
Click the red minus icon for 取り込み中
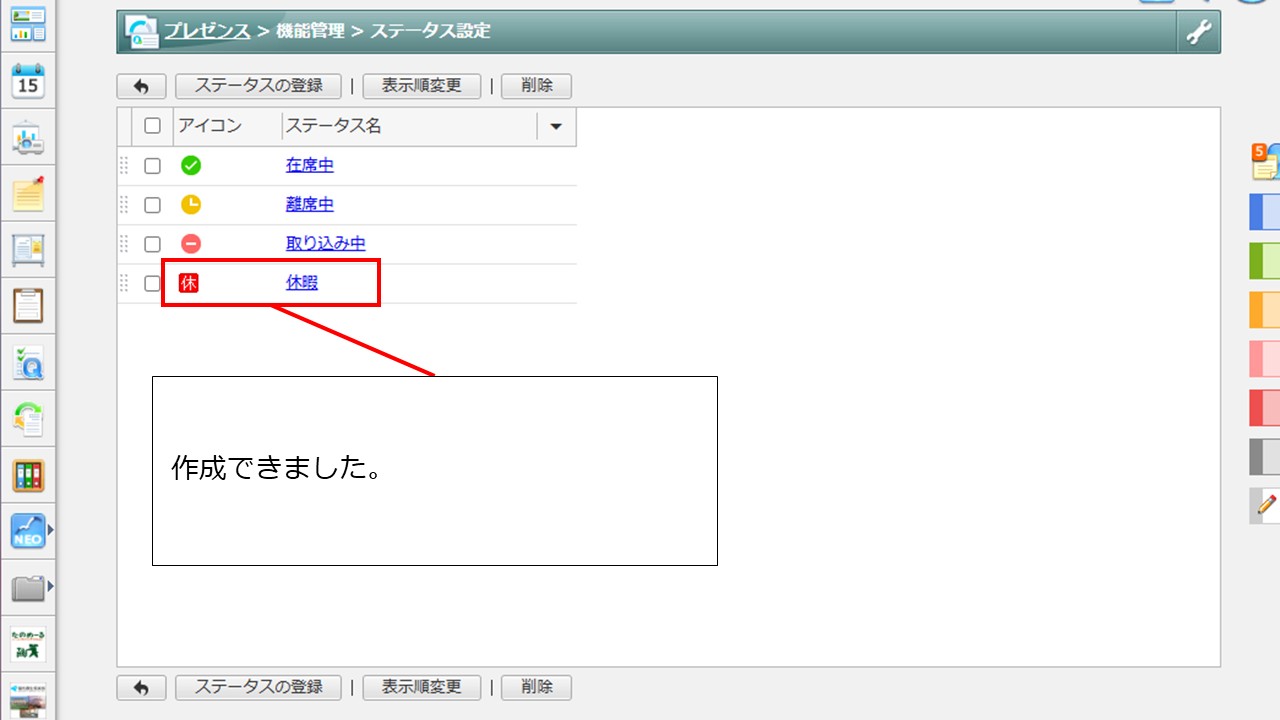point(191,243)
